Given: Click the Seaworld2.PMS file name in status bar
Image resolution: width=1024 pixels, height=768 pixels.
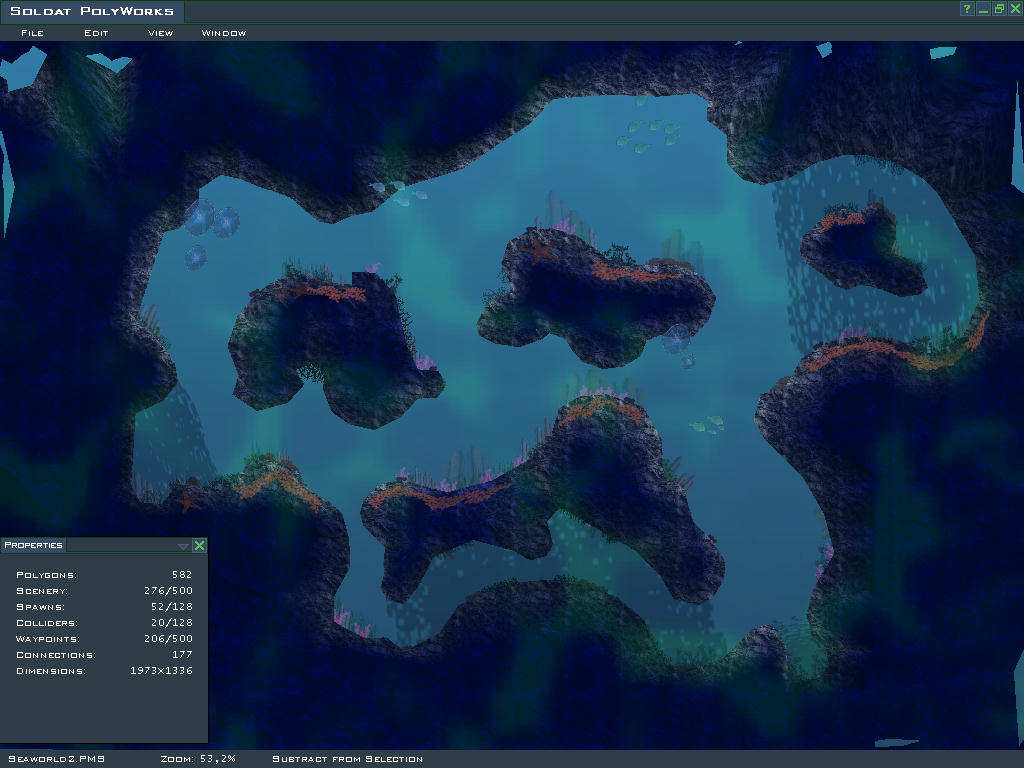Looking at the screenshot, I should point(56,759).
